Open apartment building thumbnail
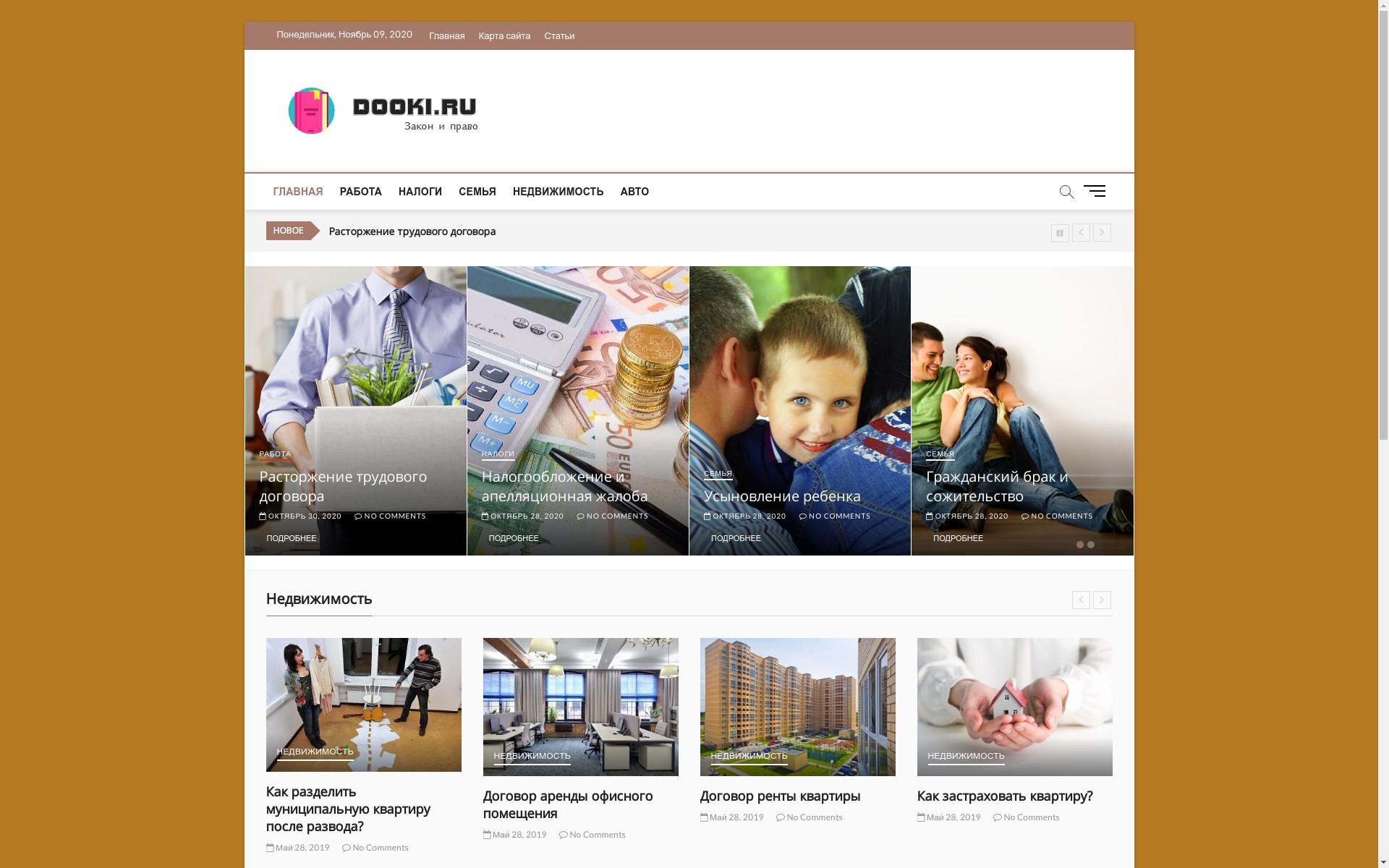The height and width of the screenshot is (868, 1389). 798,707
